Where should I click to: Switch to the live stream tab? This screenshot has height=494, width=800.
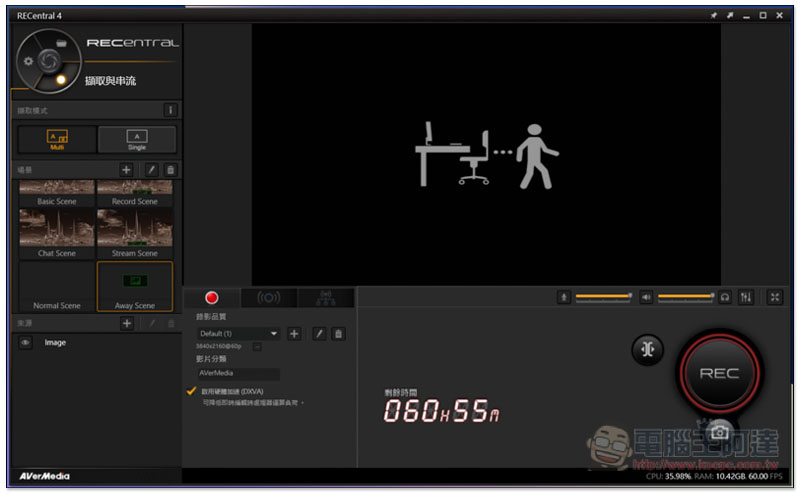[268, 298]
